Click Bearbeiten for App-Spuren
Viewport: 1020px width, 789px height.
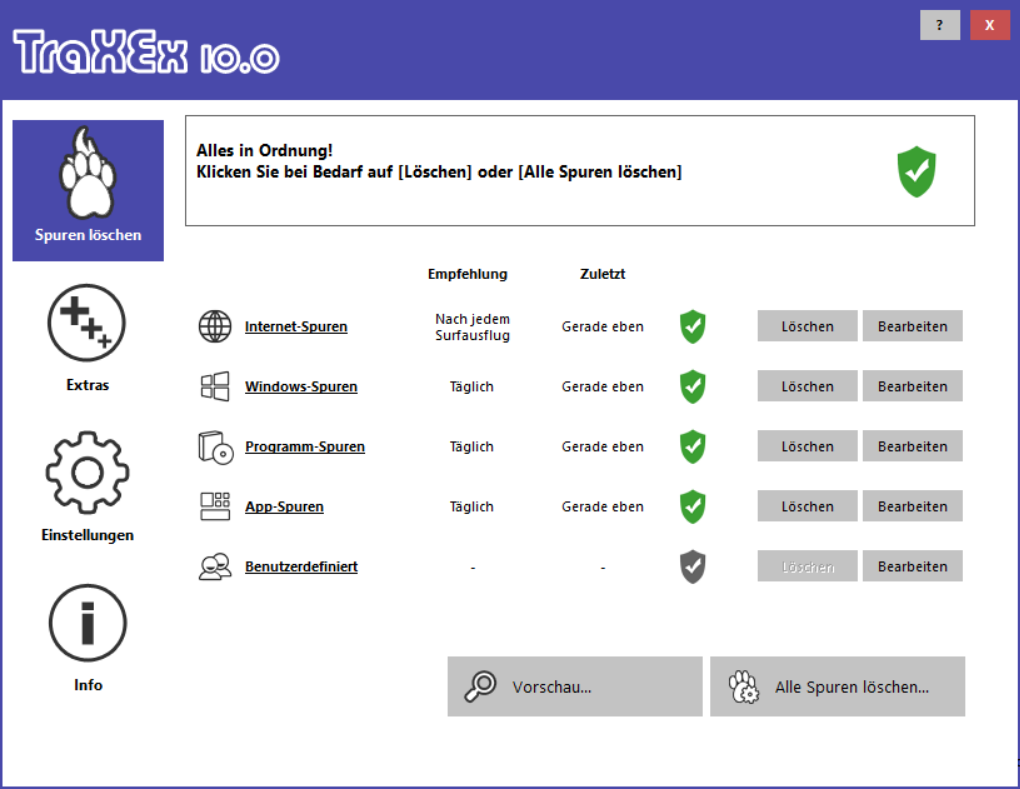click(x=913, y=506)
